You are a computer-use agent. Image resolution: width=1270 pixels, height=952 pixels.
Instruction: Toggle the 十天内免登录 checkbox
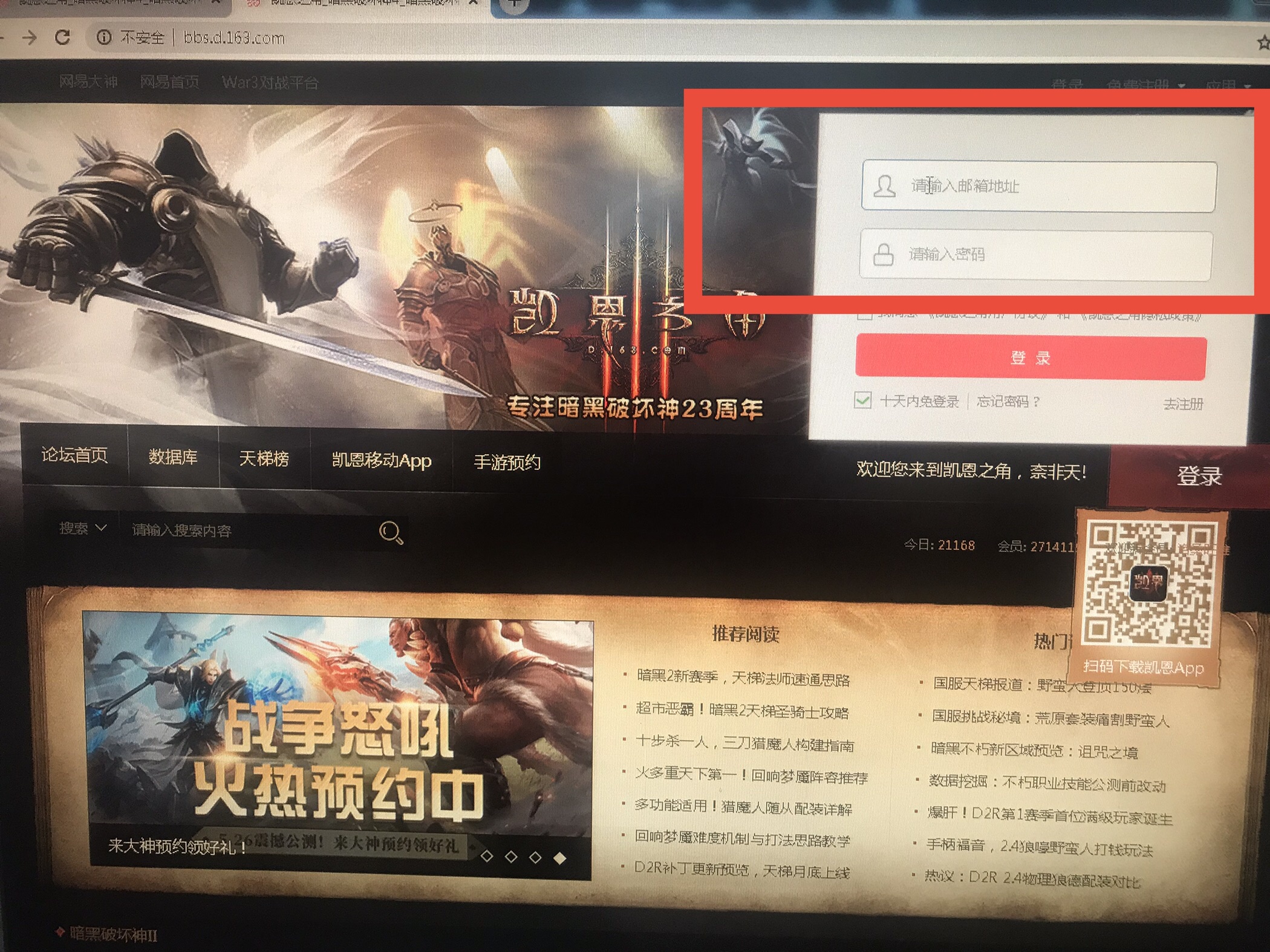click(862, 400)
